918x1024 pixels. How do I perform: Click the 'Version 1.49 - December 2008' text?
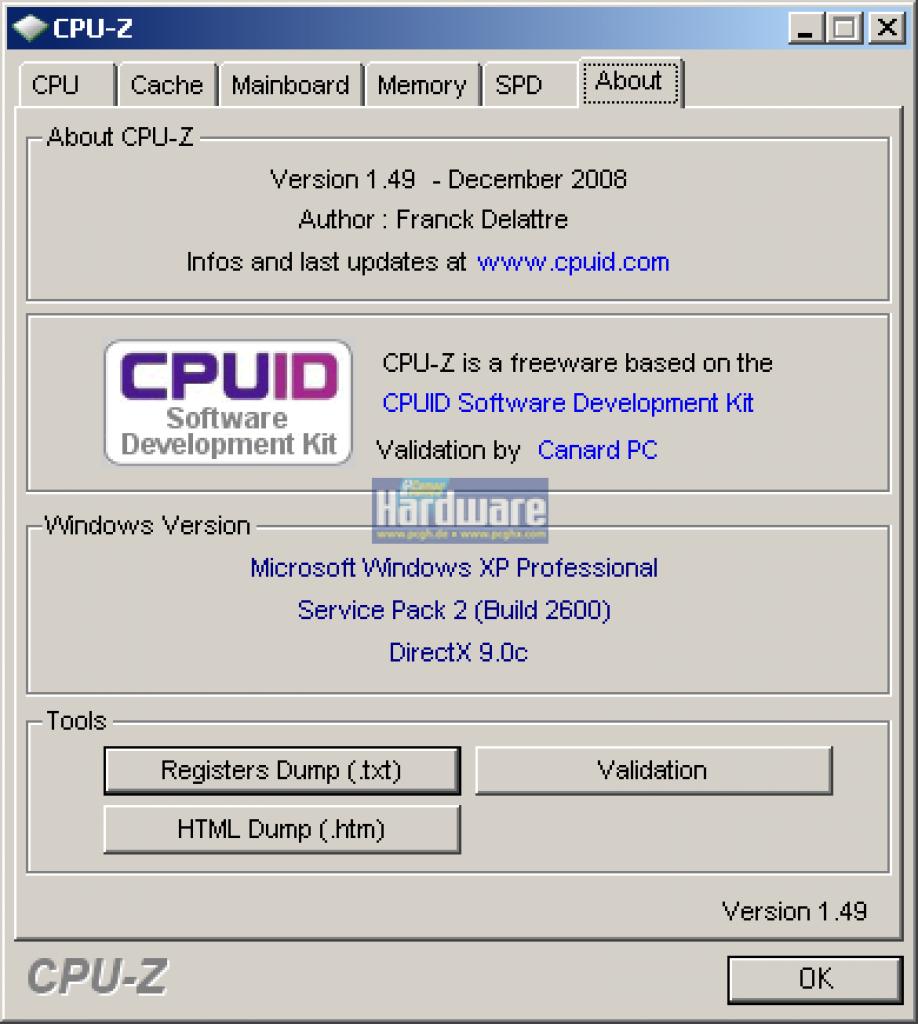[x=449, y=180]
